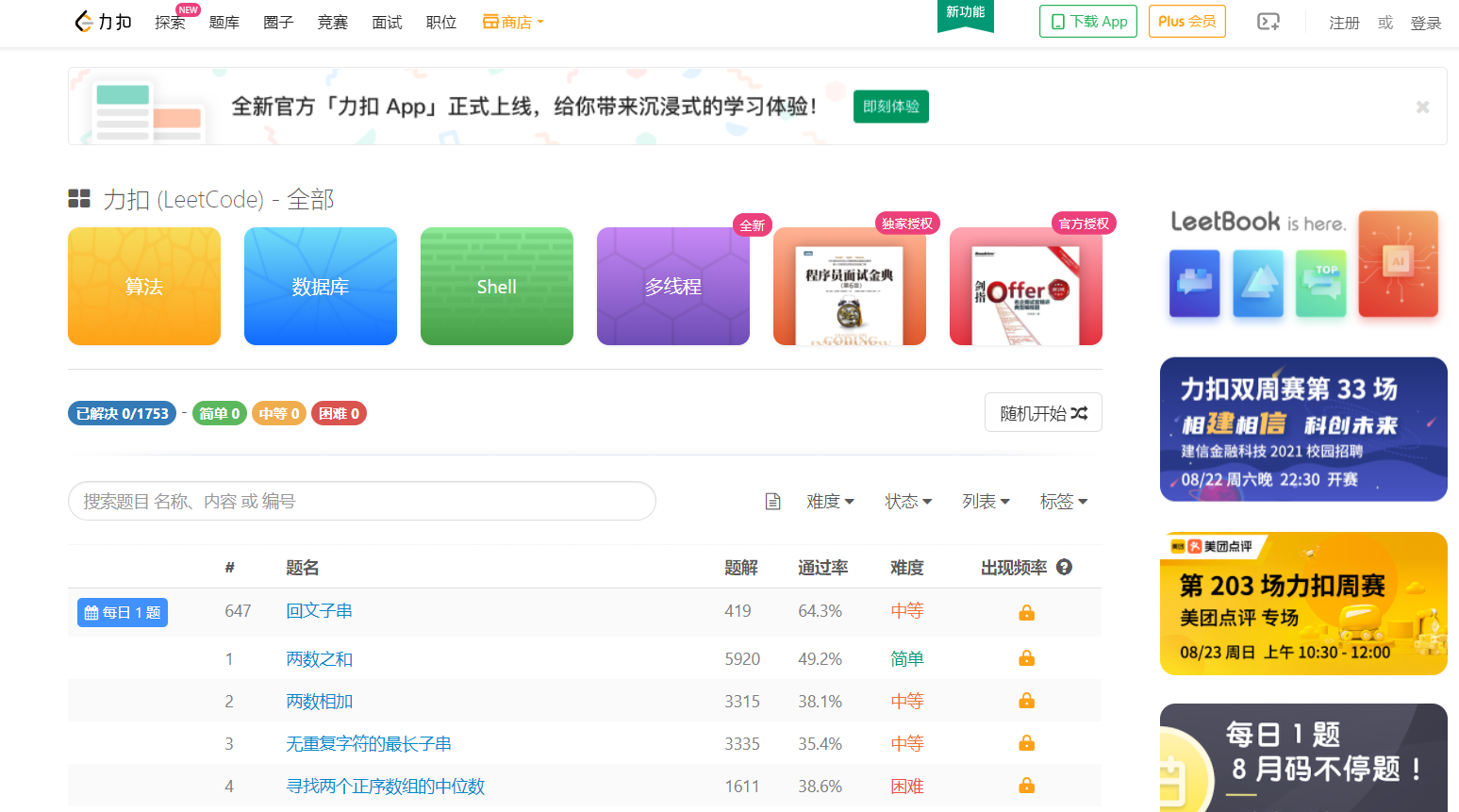Click the grid icon next to 力扣 (LeetCode) heading

click(x=79, y=198)
